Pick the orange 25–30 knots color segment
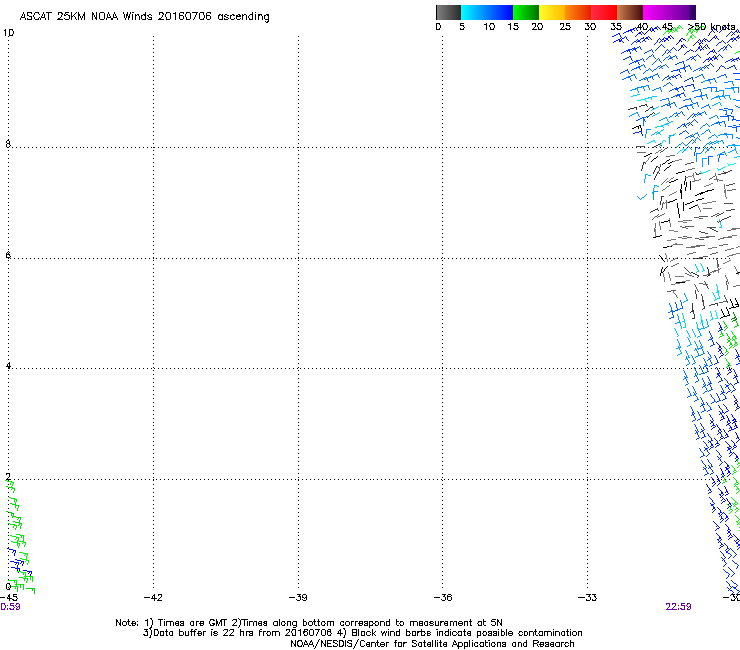 tap(578, 12)
